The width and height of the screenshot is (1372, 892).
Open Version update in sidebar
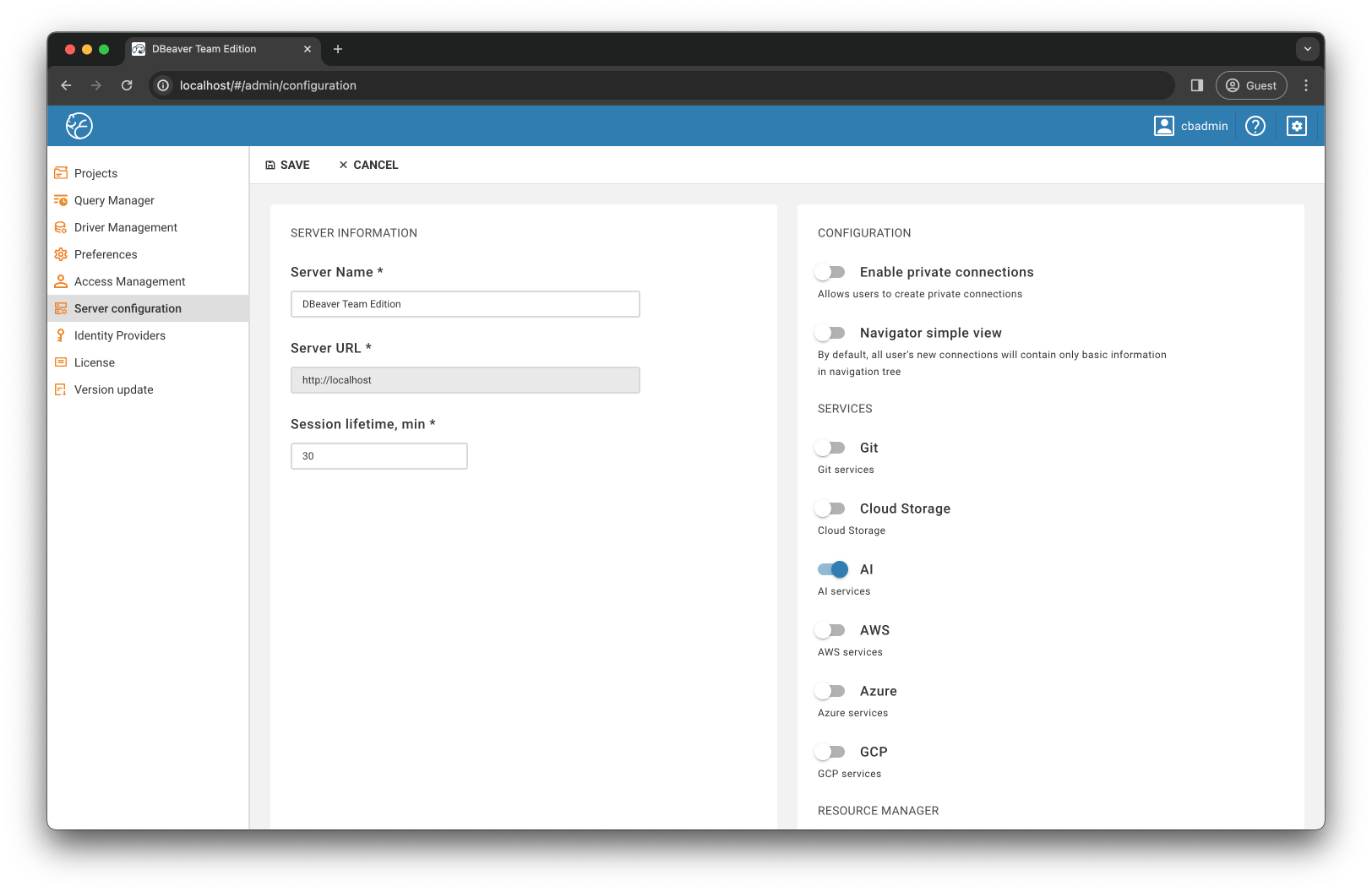148,389
